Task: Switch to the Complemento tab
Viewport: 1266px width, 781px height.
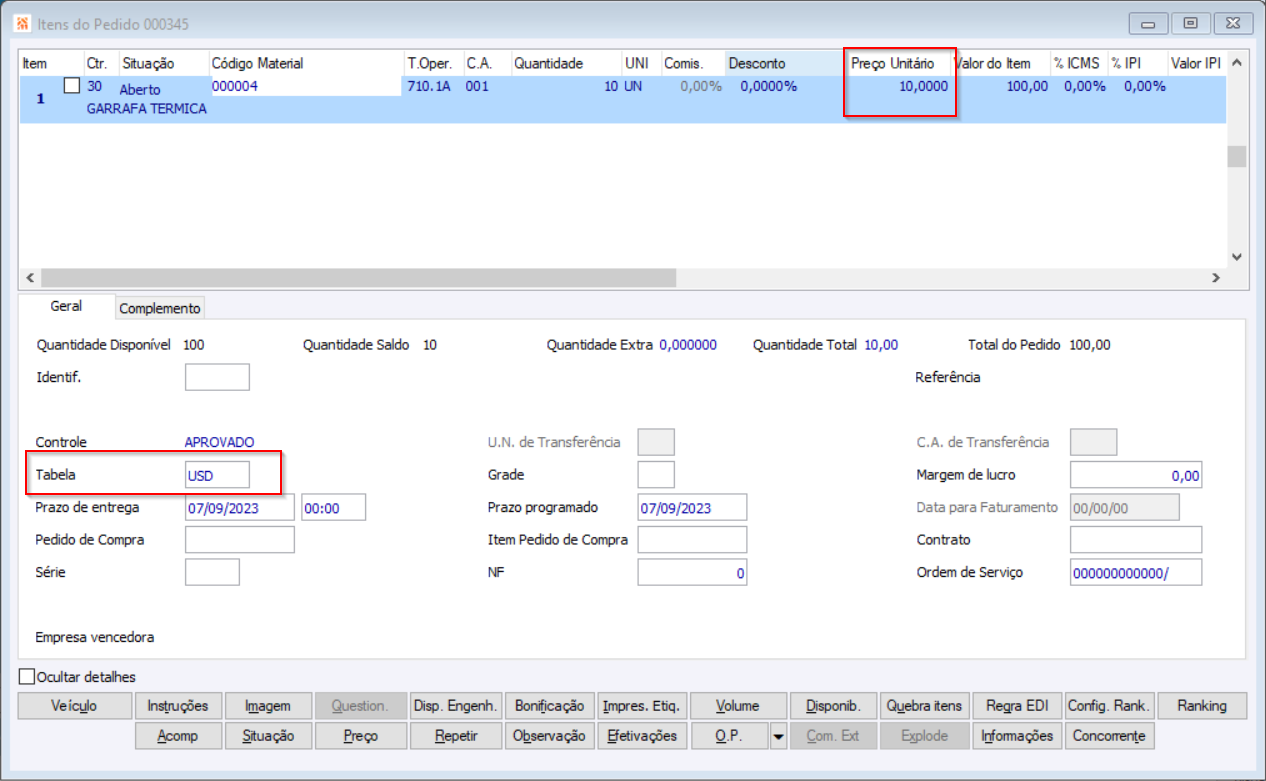Action: [x=160, y=308]
